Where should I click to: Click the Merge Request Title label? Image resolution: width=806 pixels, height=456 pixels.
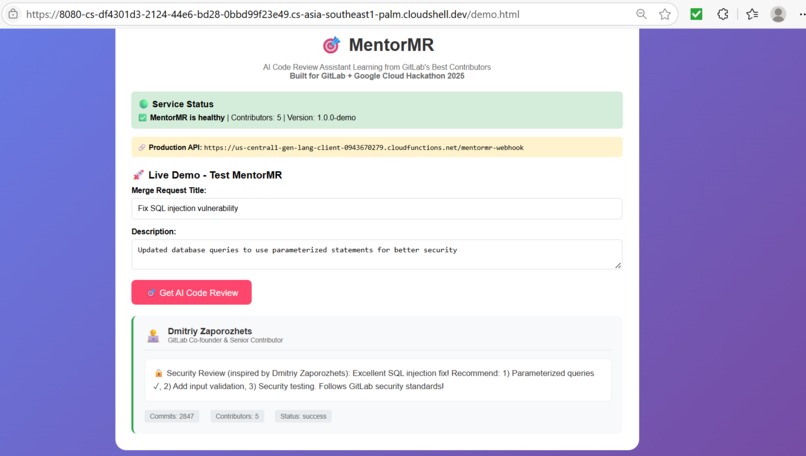[169, 191]
